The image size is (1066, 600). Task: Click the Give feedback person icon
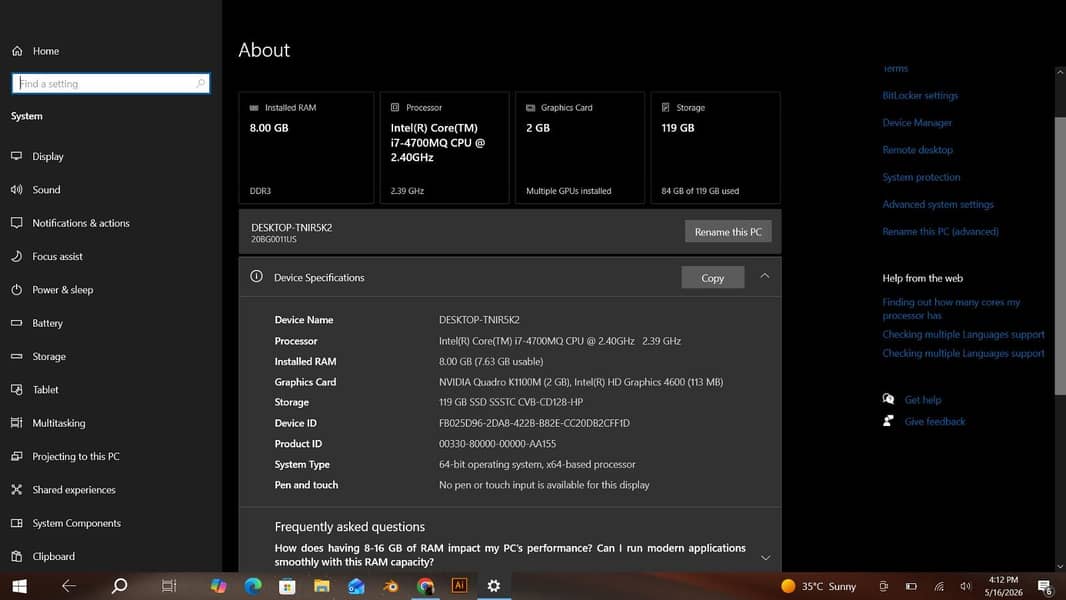click(x=888, y=421)
